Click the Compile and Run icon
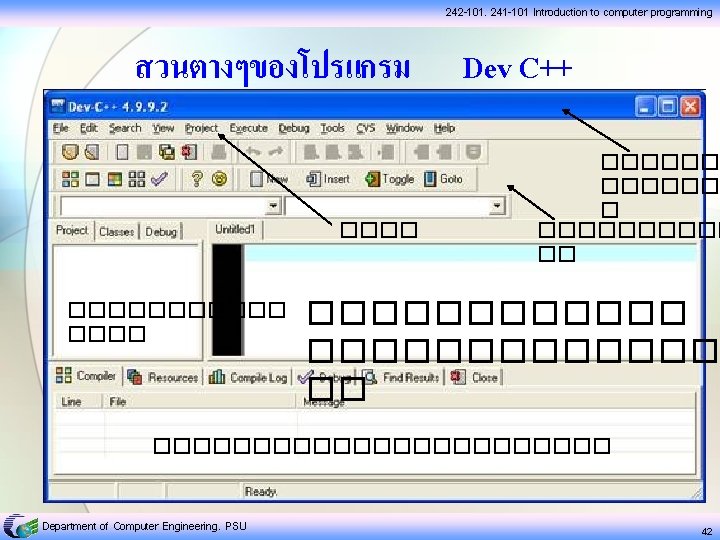This screenshot has width=720, height=540. click(x=114, y=179)
